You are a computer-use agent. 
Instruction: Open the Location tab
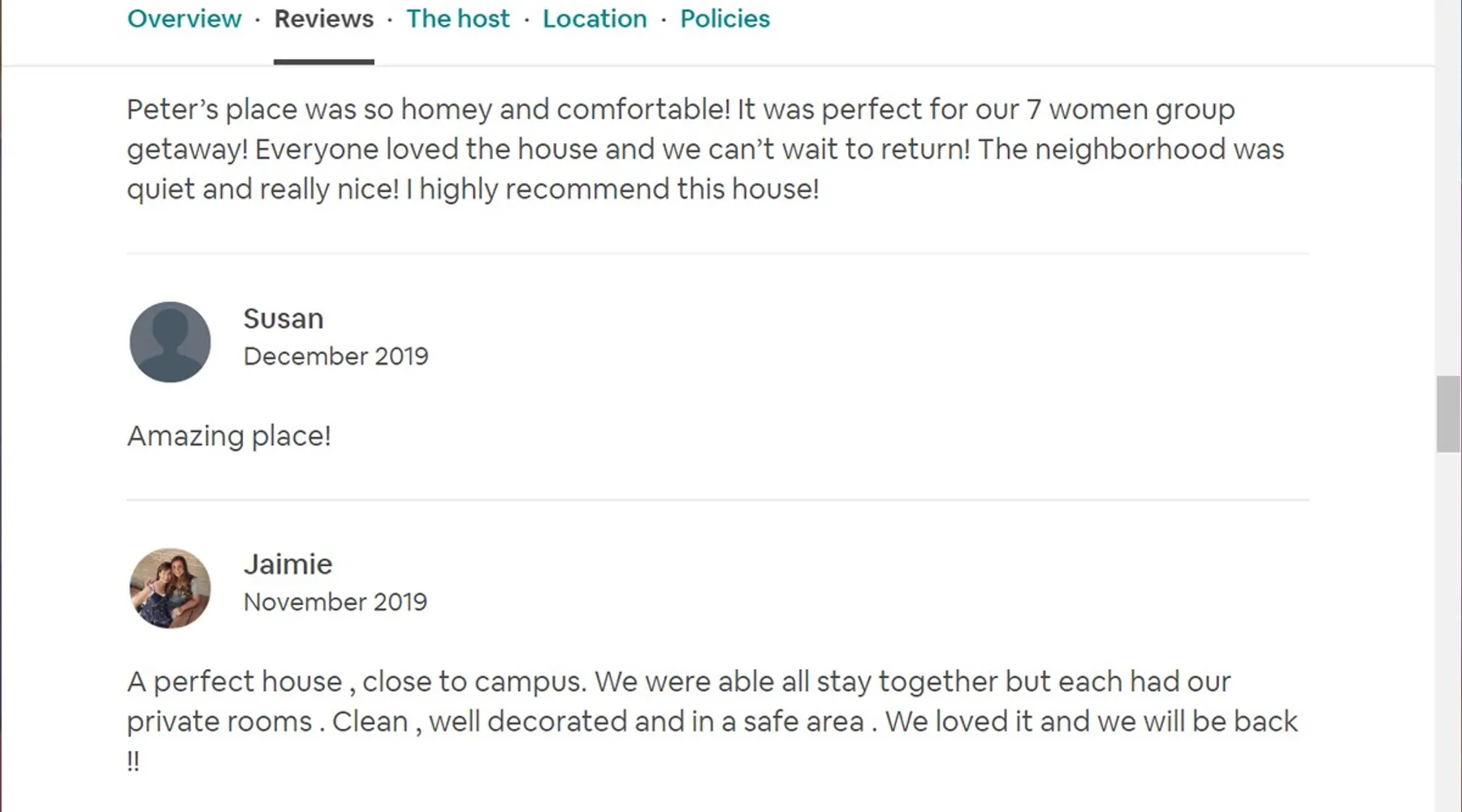[x=595, y=19]
